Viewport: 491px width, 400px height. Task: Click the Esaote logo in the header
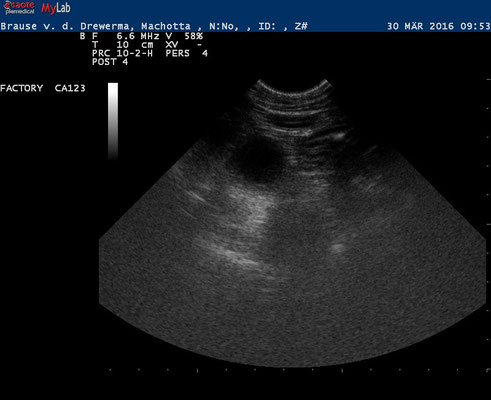pos(20,8)
